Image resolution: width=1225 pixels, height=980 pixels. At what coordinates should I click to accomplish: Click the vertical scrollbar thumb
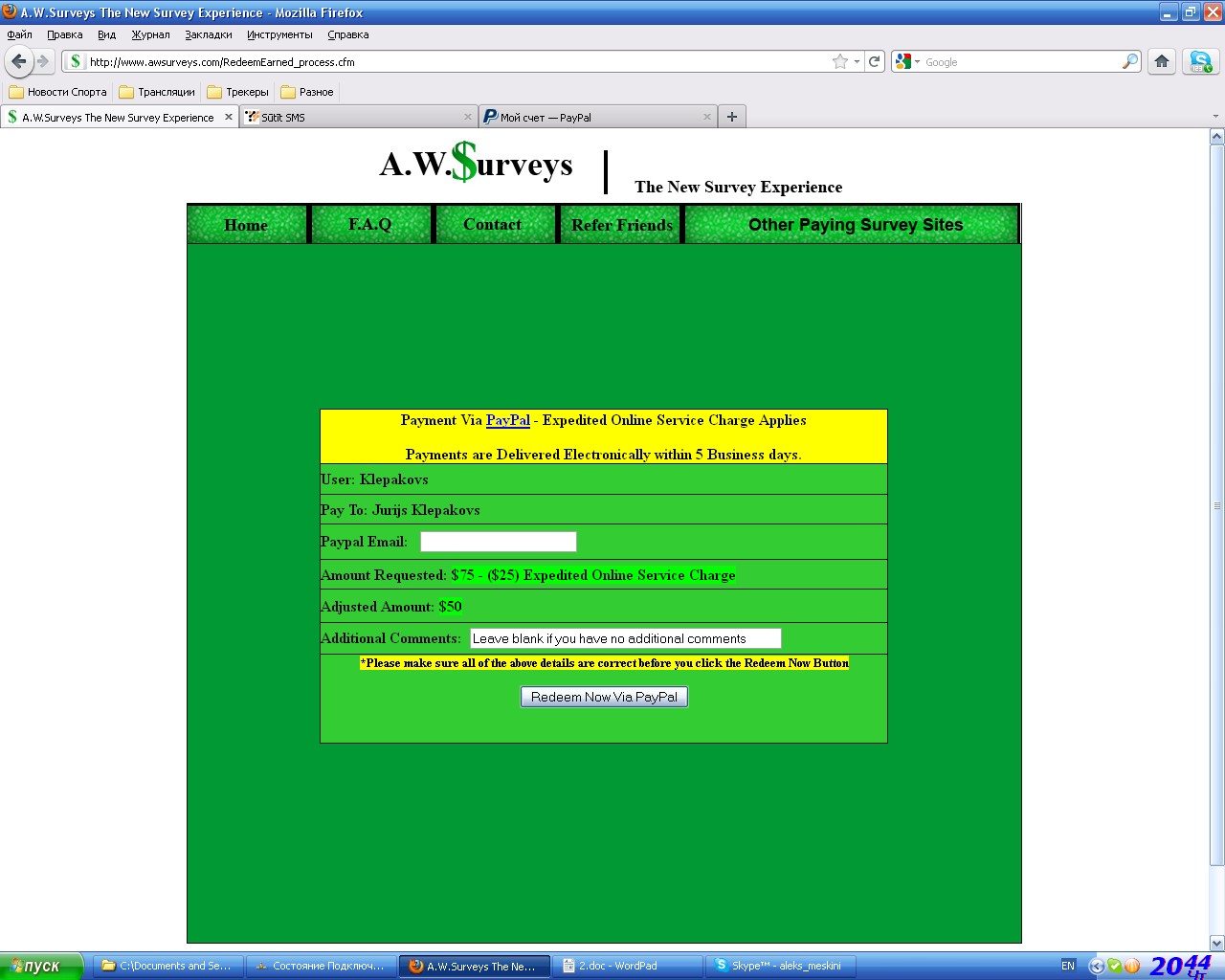coord(1217,505)
